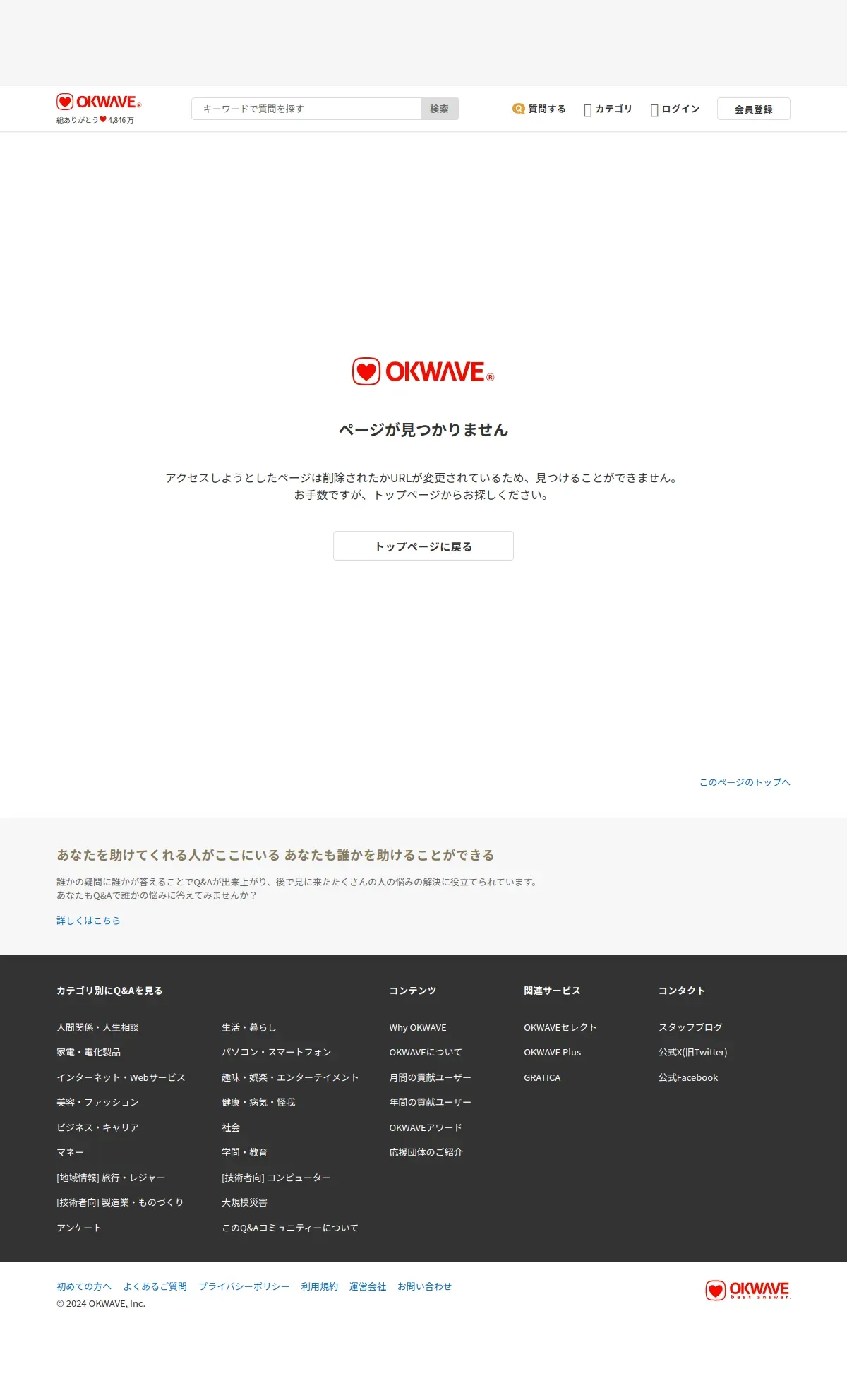Open よくあるご質問 footer link
Screen dimensions: 847x1400
[x=155, y=1286]
